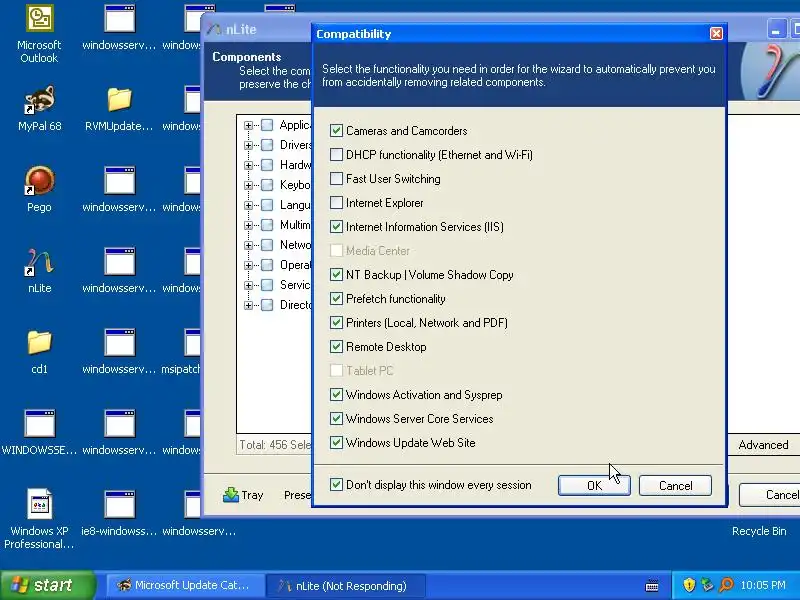Image resolution: width=800 pixels, height=600 pixels.
Task: Select windowsserv... icon beside cd1 folder
Action: pyautogui.click(x=119, y=351)
